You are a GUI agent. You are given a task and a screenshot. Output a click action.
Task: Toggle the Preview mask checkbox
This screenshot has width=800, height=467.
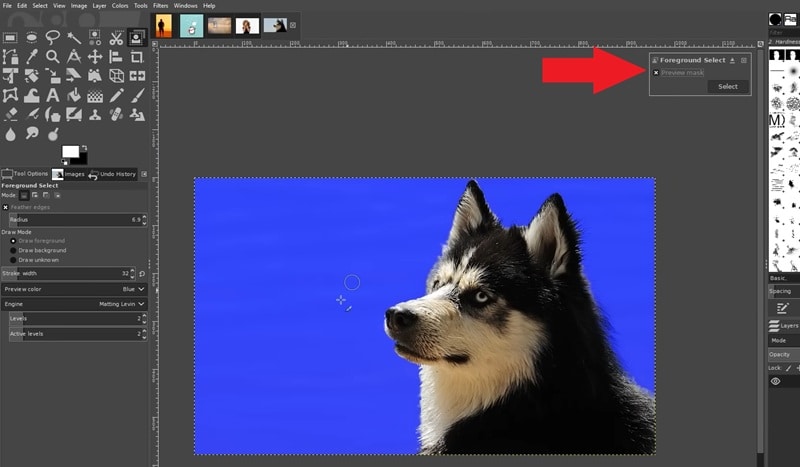(656, 73)
